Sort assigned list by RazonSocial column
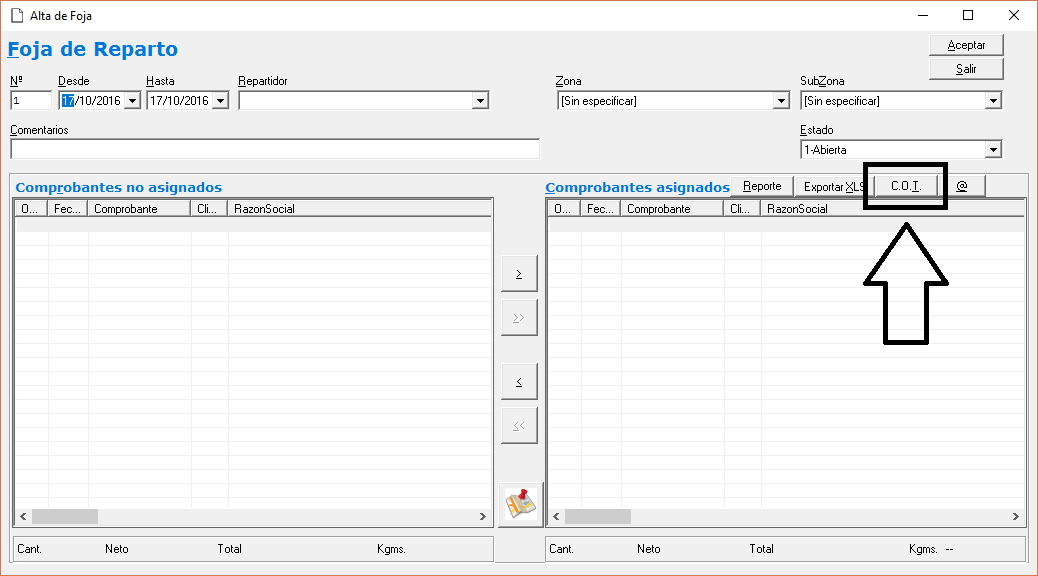 click(890, 209)
